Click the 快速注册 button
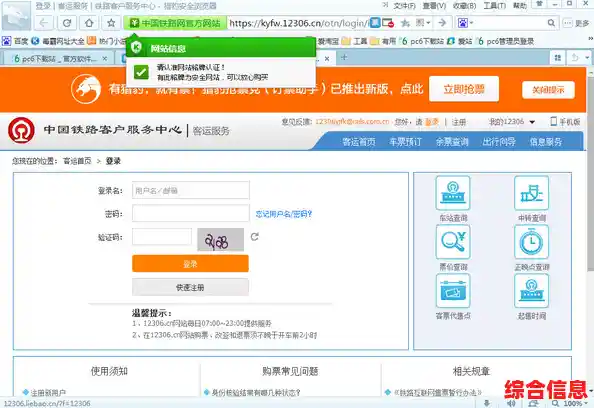The width and height of the screenshot is (594, 408). pos(190,287)
